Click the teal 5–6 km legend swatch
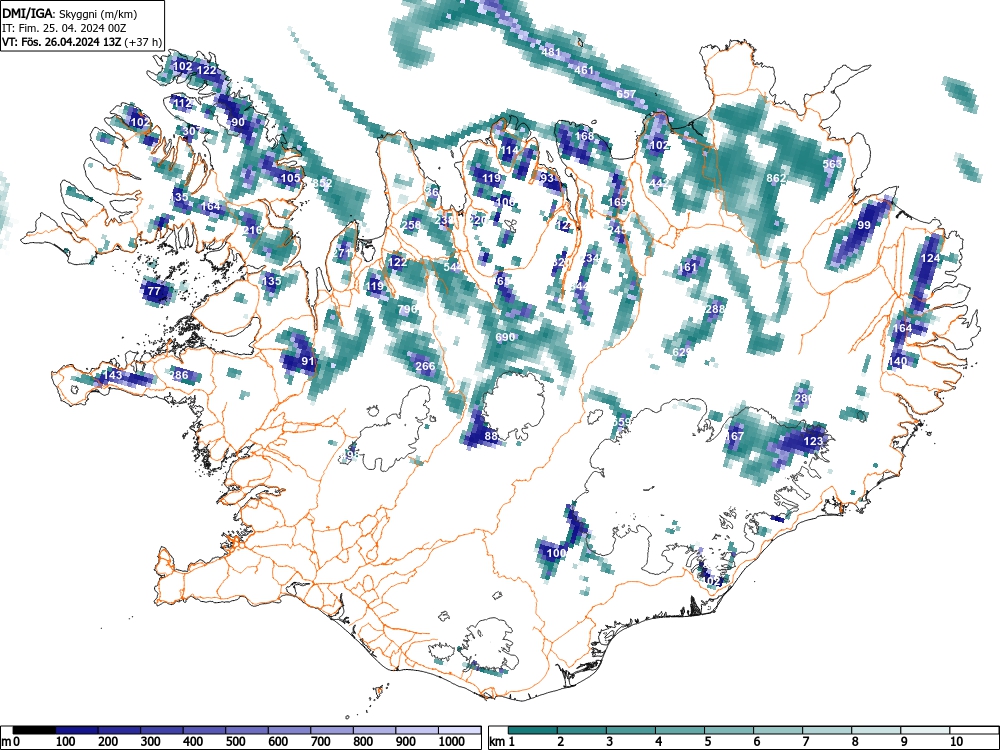Viewport: 1000px width, 750px height. [729, 730]
